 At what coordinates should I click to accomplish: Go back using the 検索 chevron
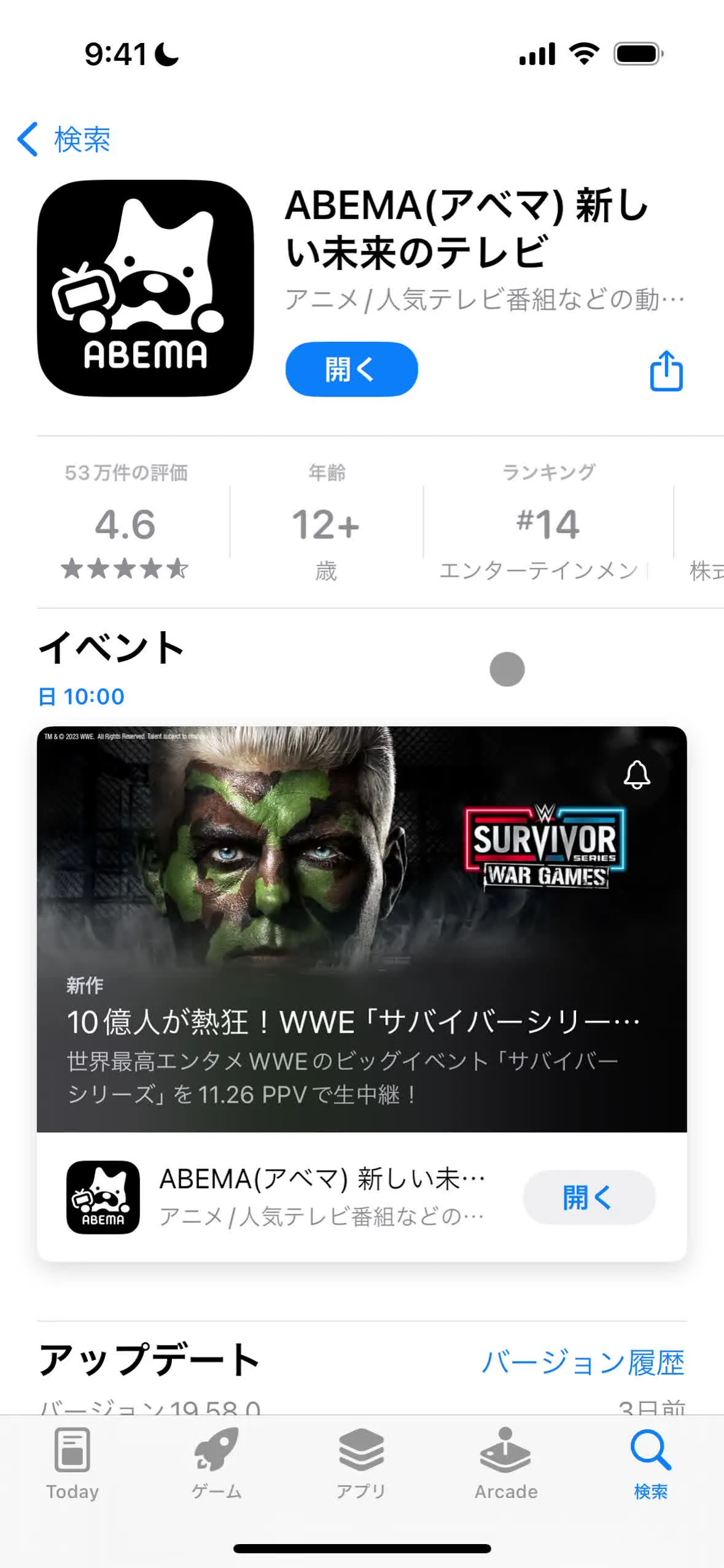[64, 139]
